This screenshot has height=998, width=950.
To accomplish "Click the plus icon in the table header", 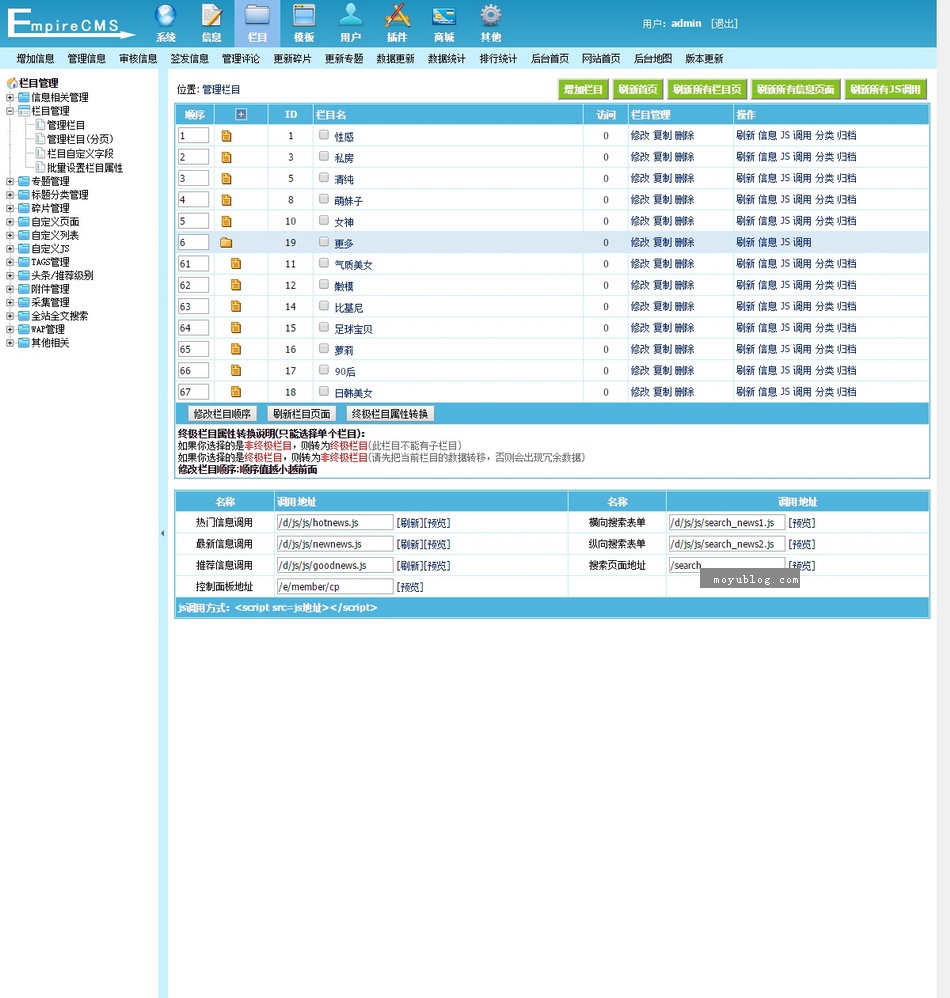I will click(x=241, y=115).
